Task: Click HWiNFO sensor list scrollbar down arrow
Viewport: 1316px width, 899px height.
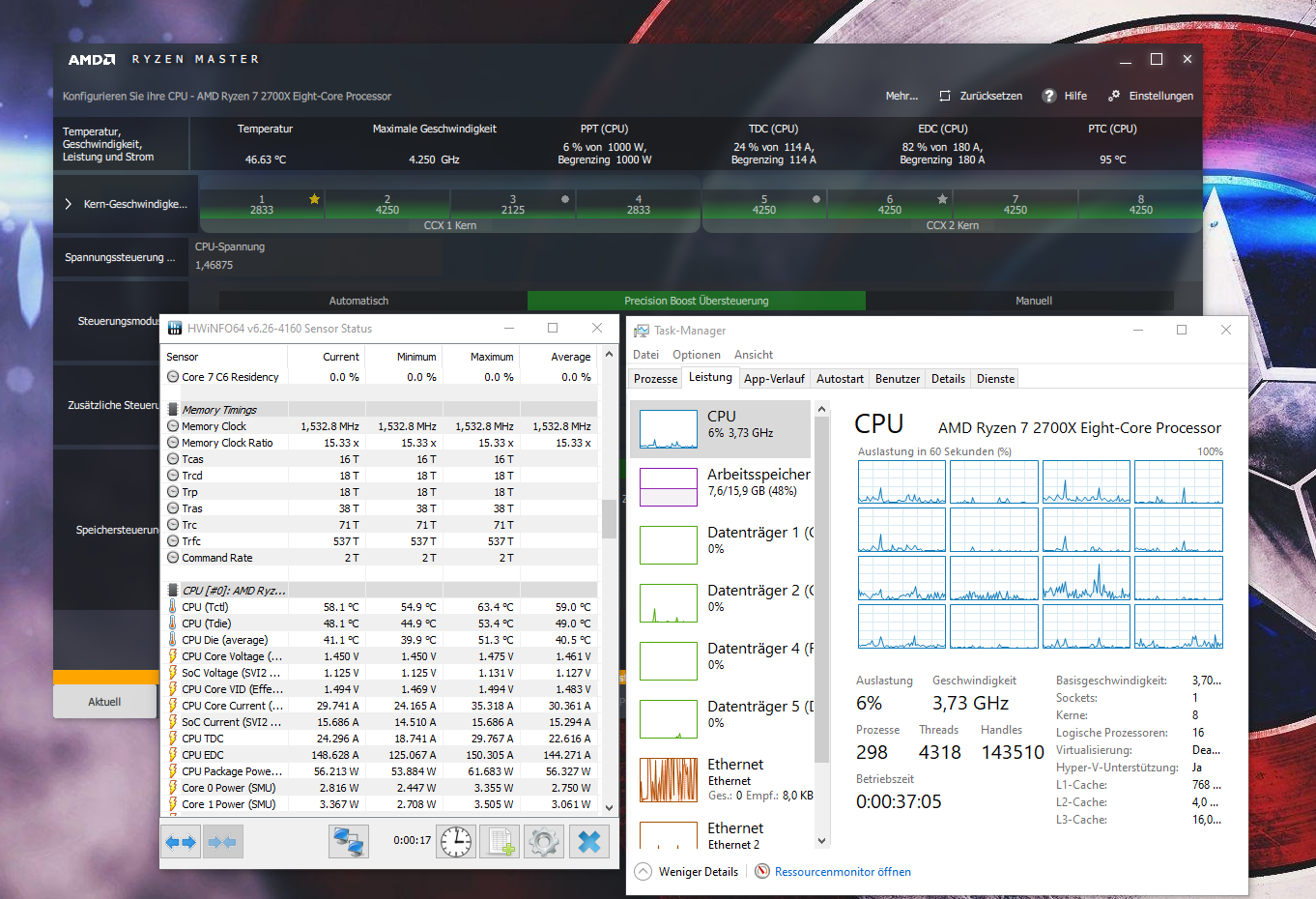Action: tap(609, 808)
